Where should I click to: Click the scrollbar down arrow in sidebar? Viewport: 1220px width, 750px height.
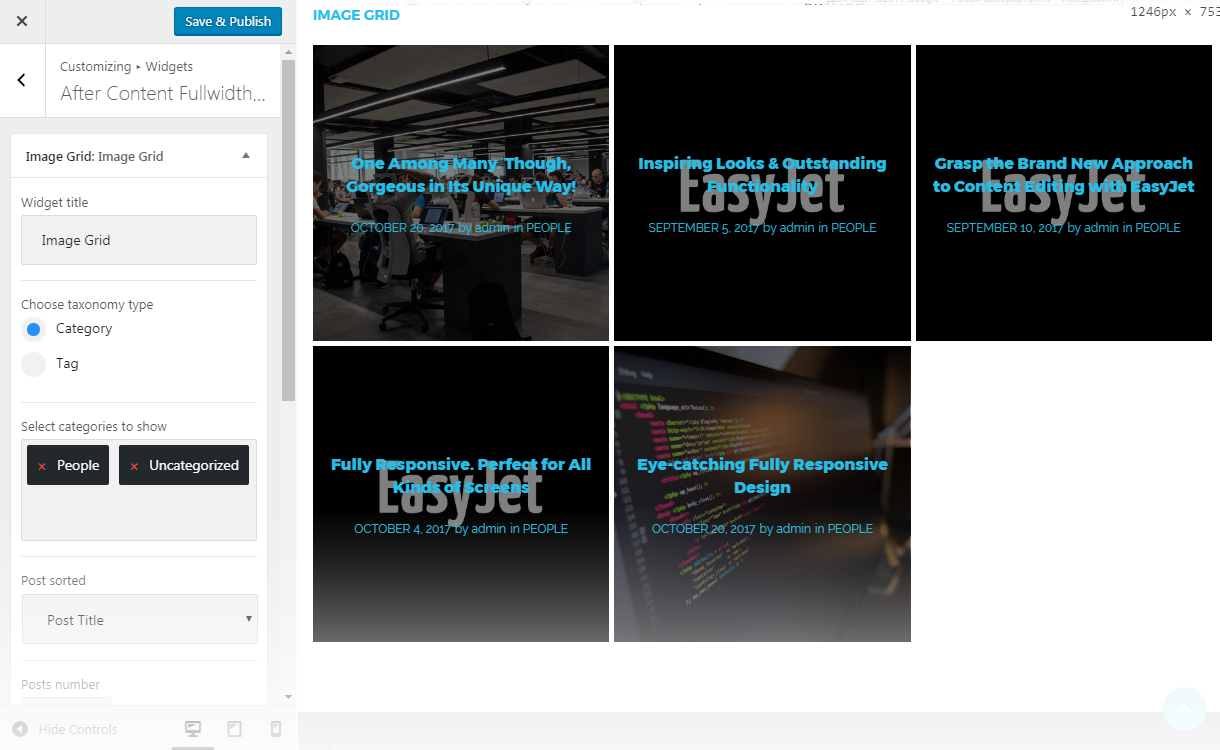pos(289,697)
